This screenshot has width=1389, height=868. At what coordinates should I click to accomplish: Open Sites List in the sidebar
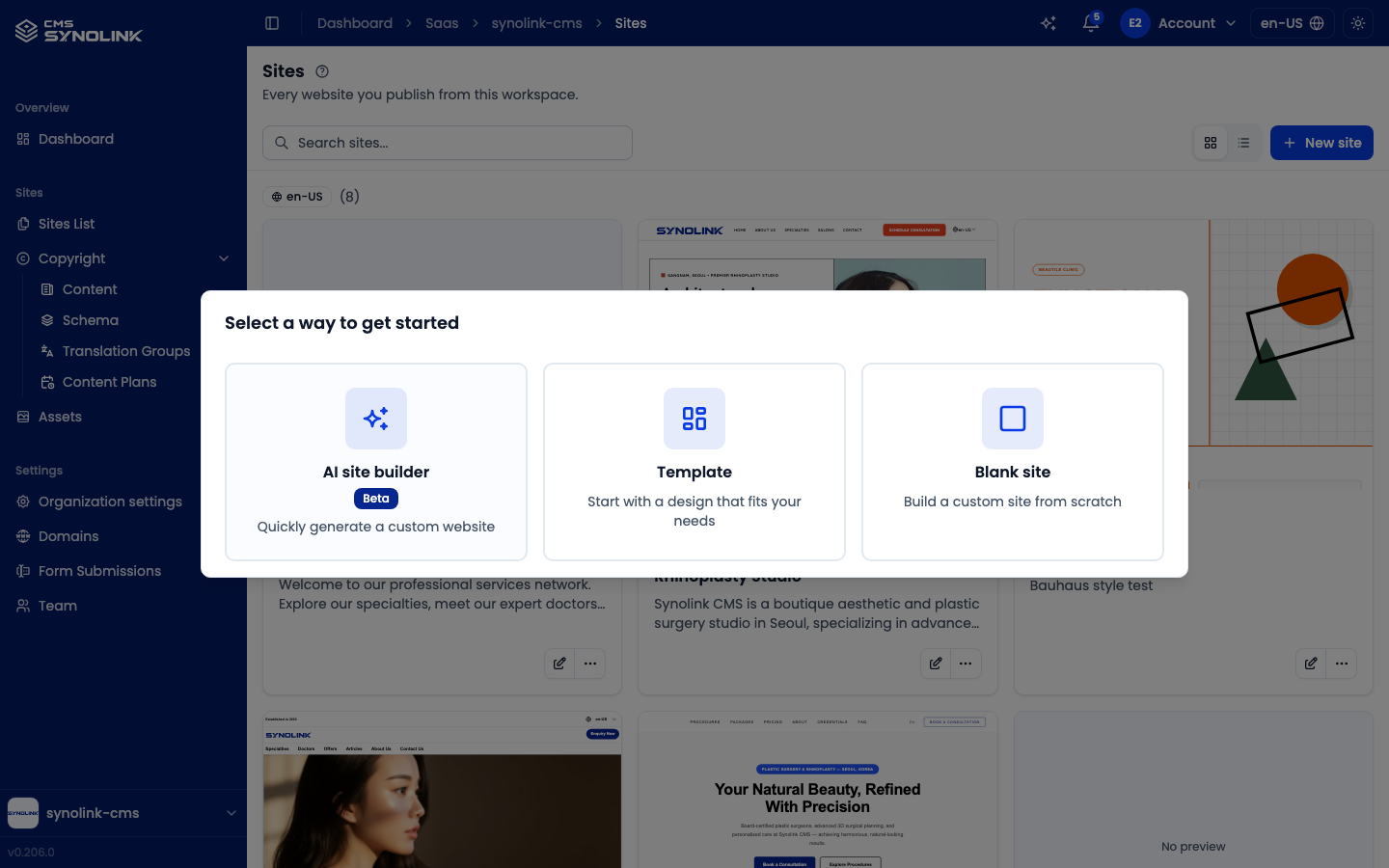click(123, 224)
